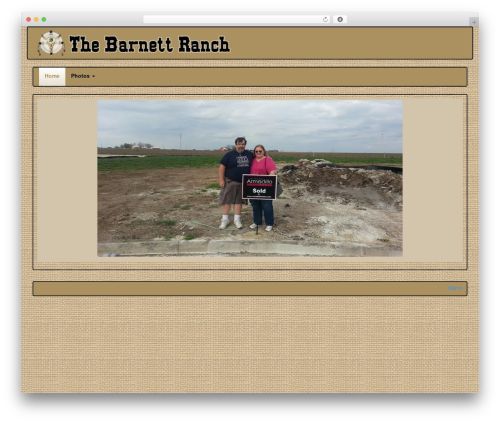The image size is (500, 423).
Task: Open the couple with Sold sign photo
Action: click(x=250, y=178)
